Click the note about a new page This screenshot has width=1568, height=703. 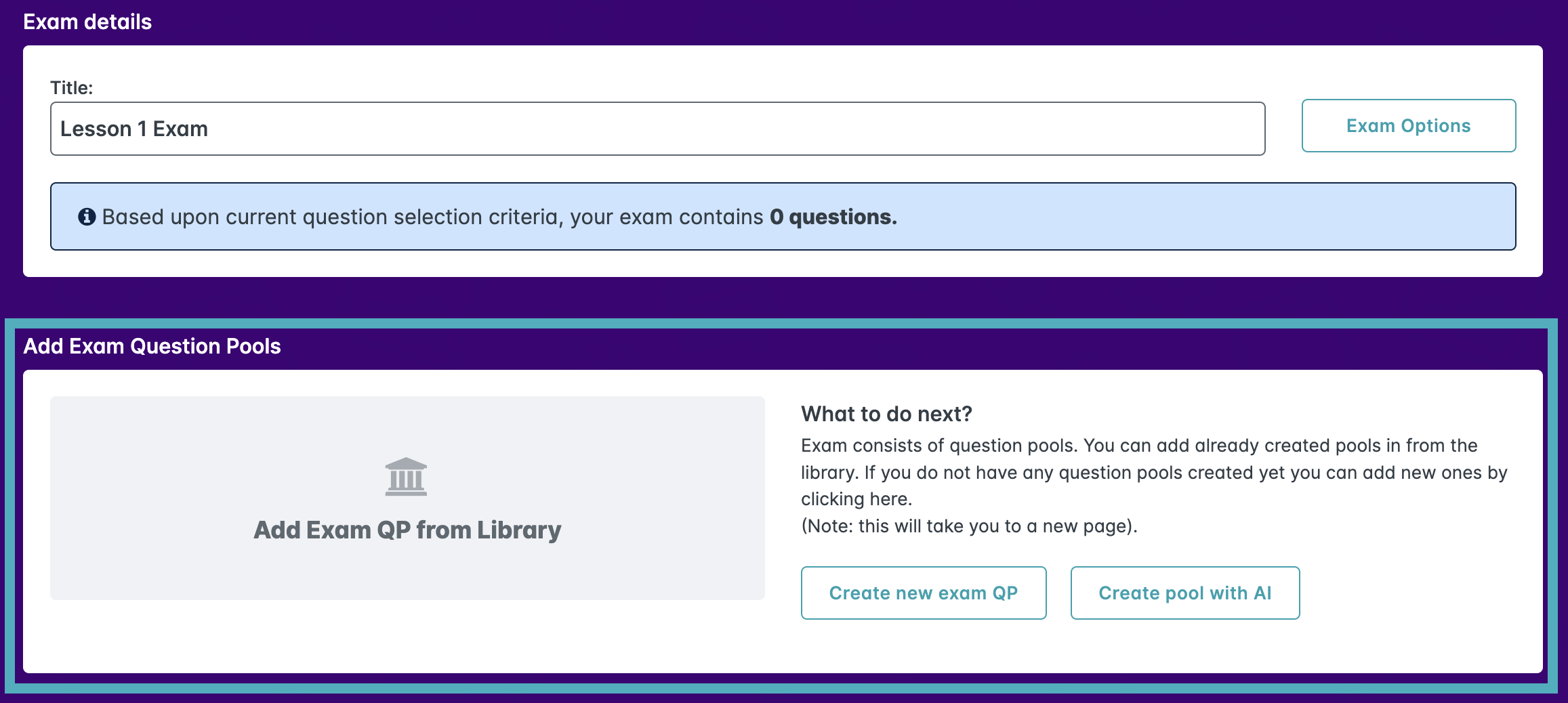pyautogui.click(x=969, y=526)
